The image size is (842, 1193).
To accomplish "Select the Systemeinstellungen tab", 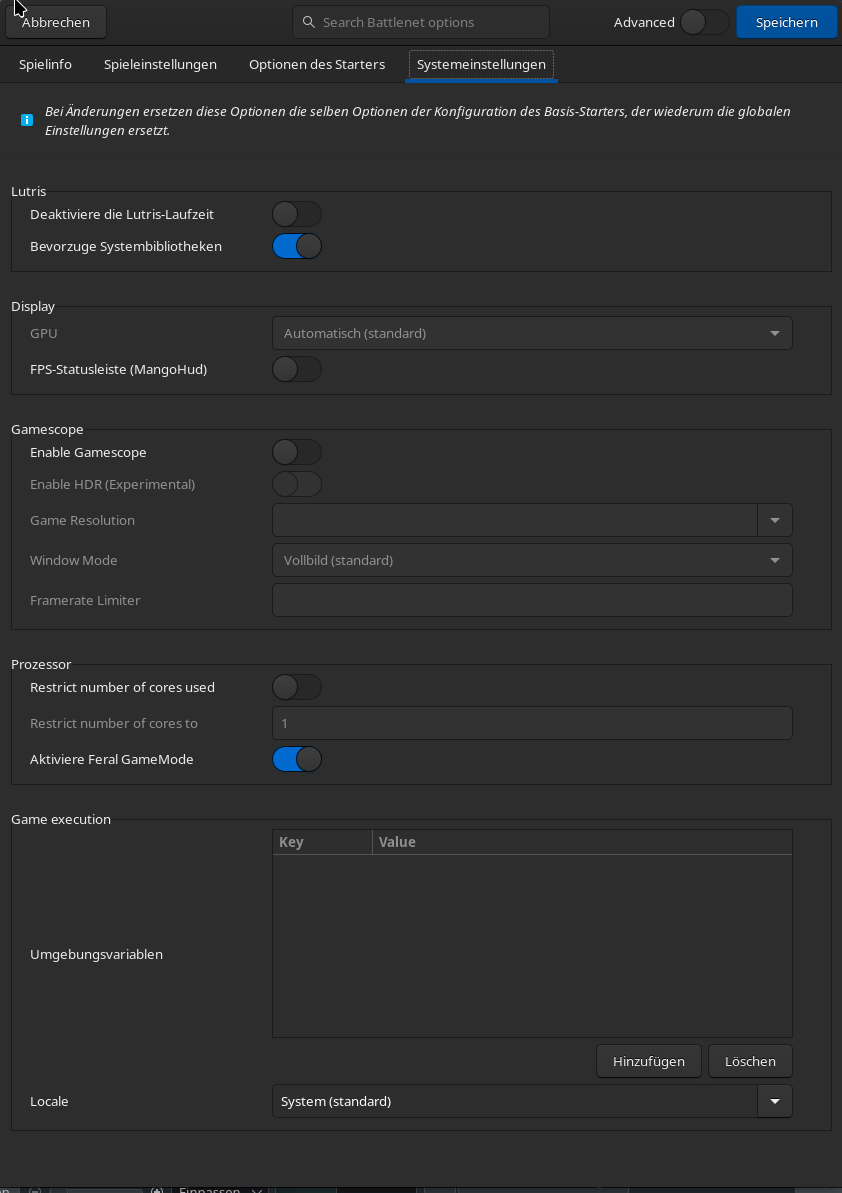I will pos(481,65).
